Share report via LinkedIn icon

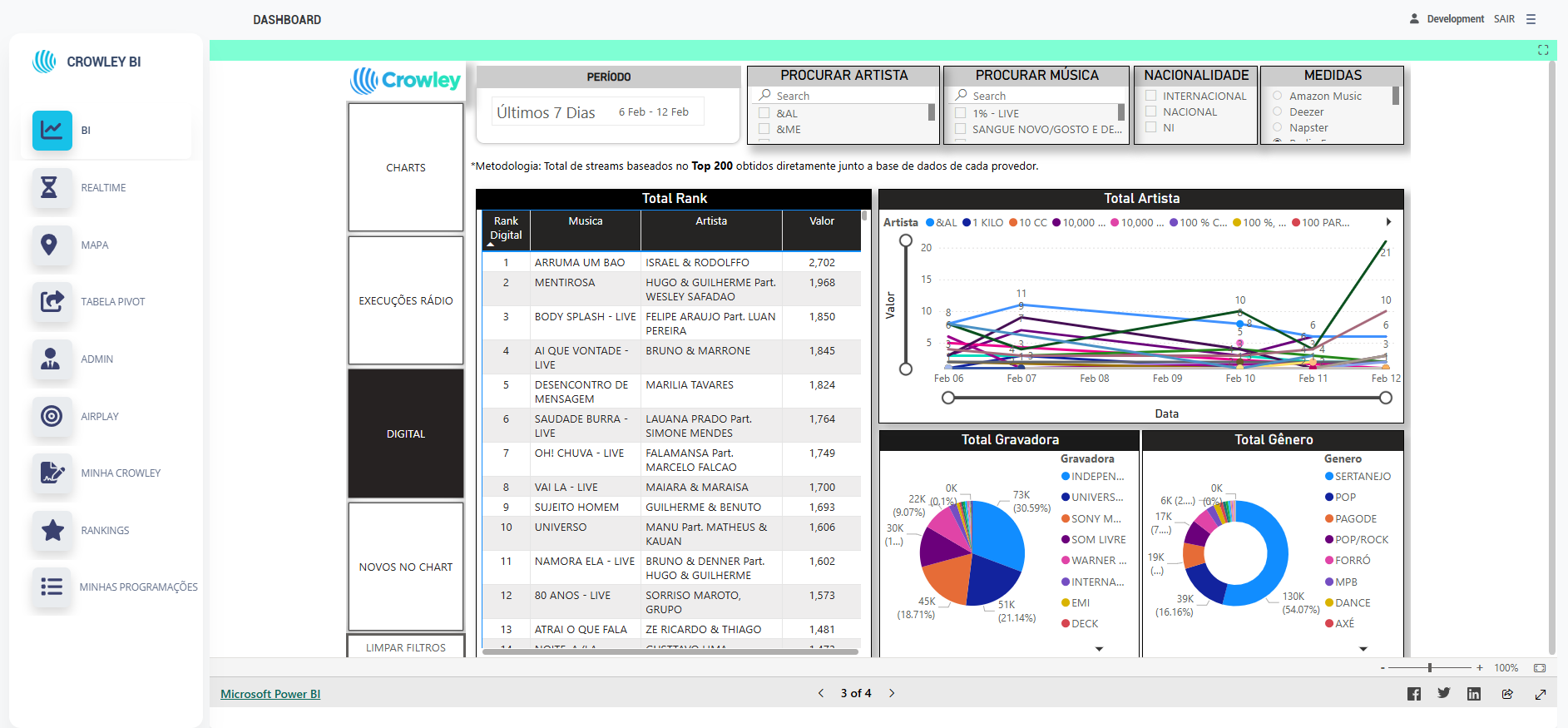[x=1474, y=694]
